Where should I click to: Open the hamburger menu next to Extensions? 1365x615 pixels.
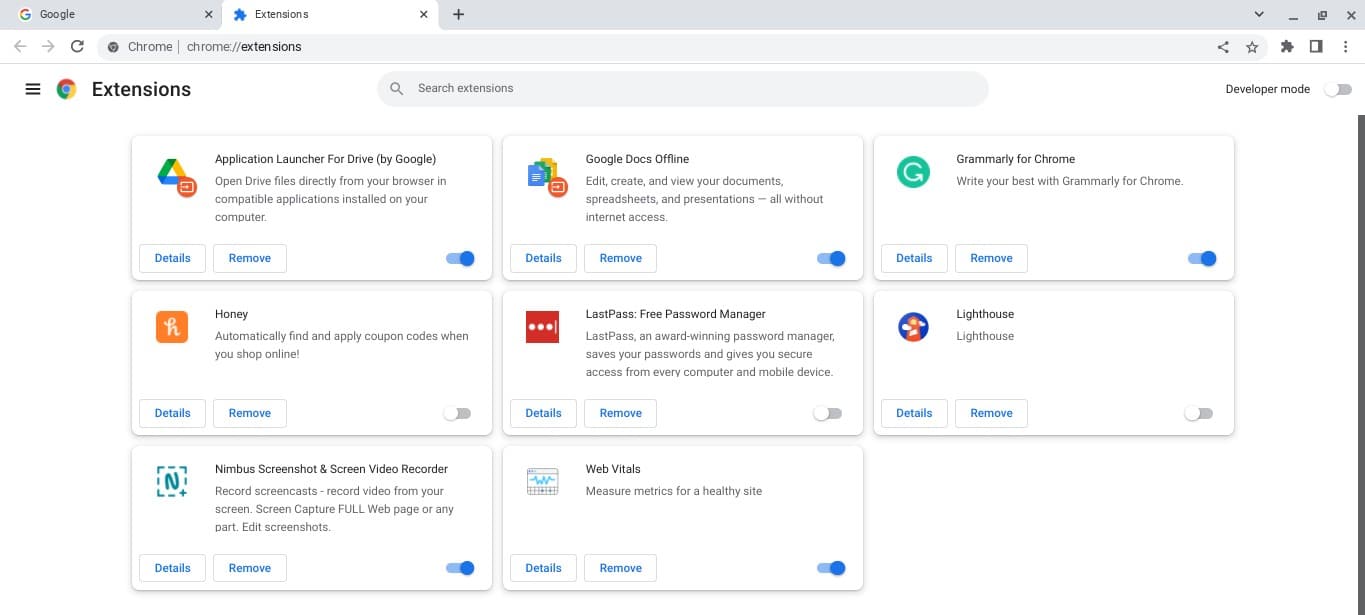click(33, 89)
